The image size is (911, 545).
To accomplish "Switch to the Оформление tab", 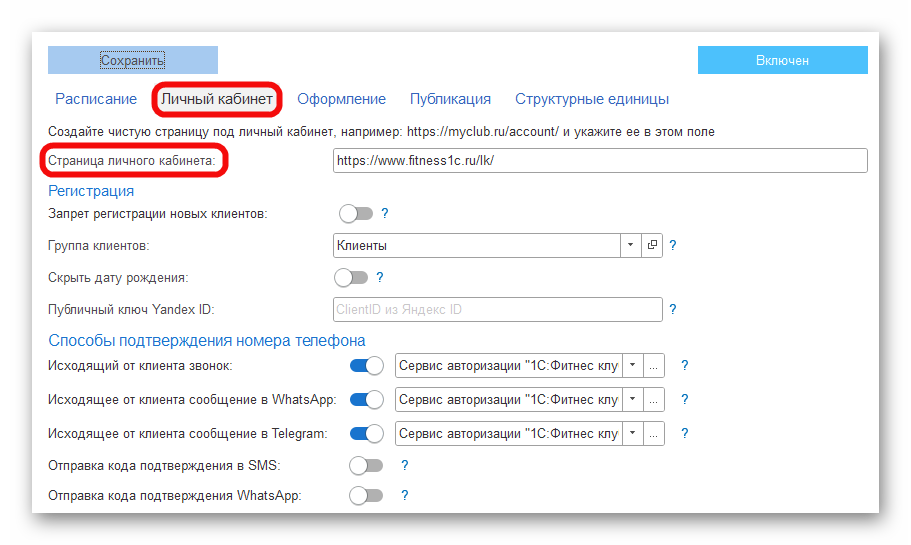I will 342,99.
